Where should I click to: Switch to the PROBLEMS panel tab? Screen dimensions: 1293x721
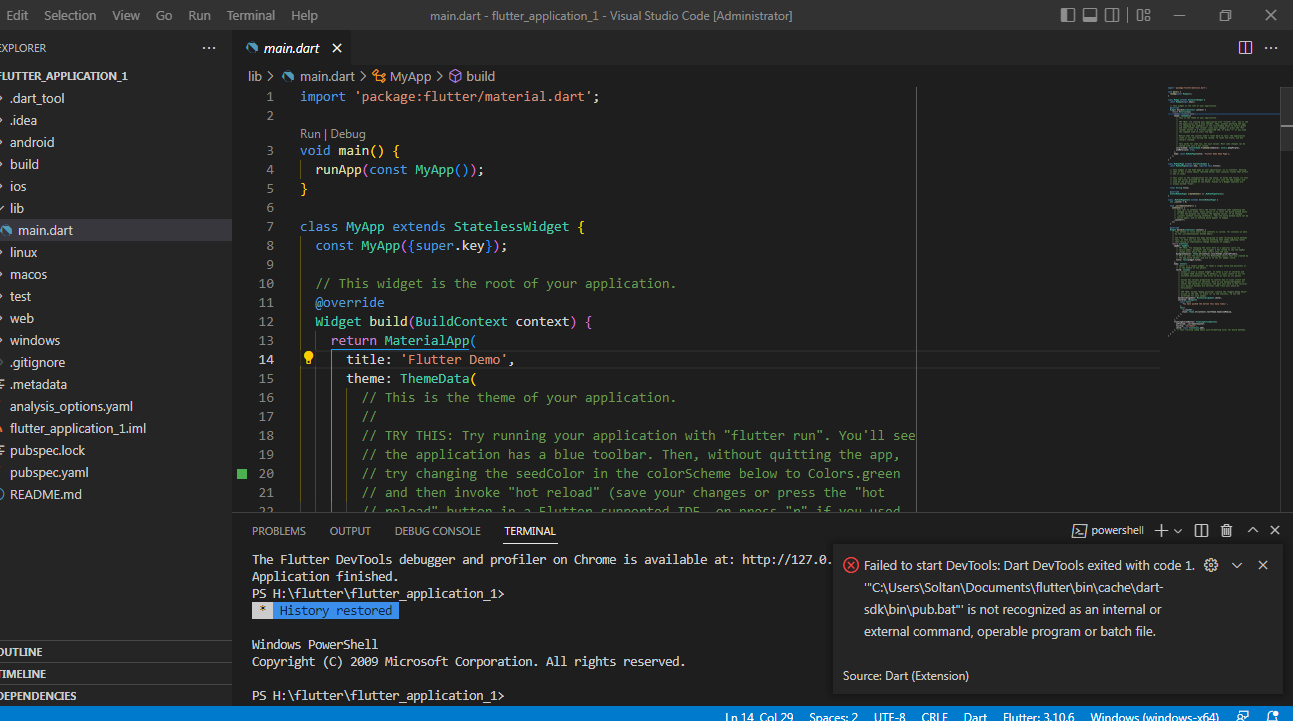(279, 531)
